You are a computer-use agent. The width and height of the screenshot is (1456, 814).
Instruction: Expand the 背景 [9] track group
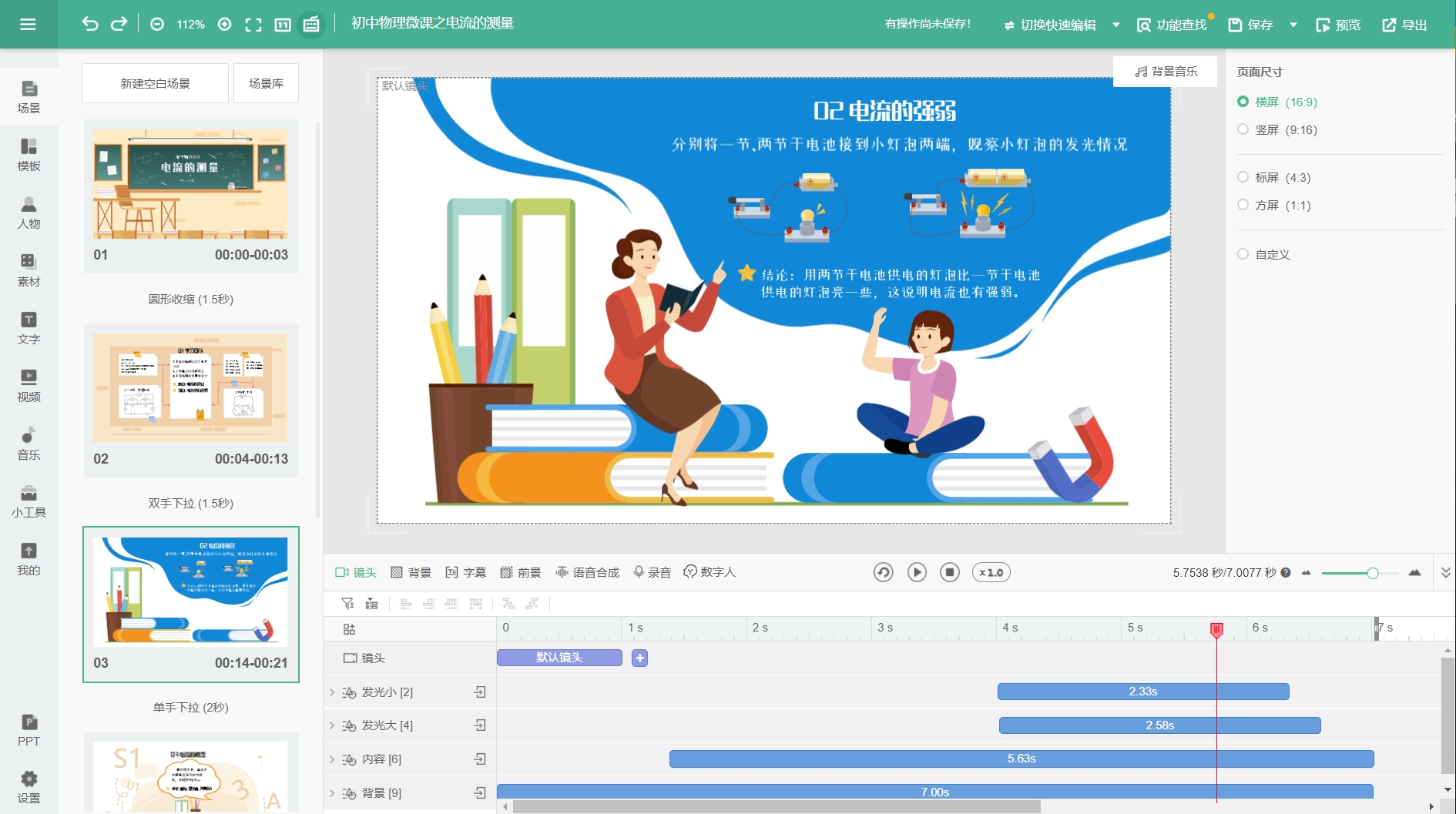[x=332, y=792]
